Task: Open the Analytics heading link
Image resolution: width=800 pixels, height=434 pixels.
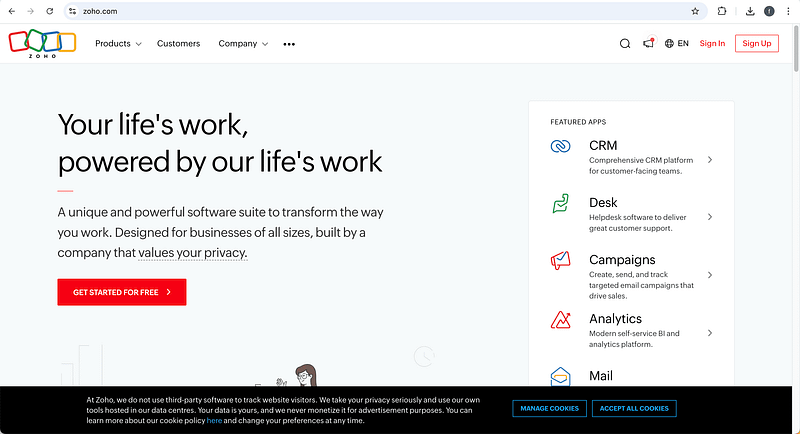Action: pos(615,319)
